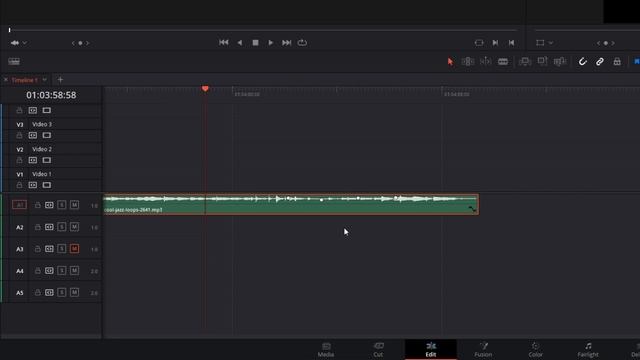640x360 pixels.
Task: Toggle timeline snapping magnet
Action: (582, 62)
